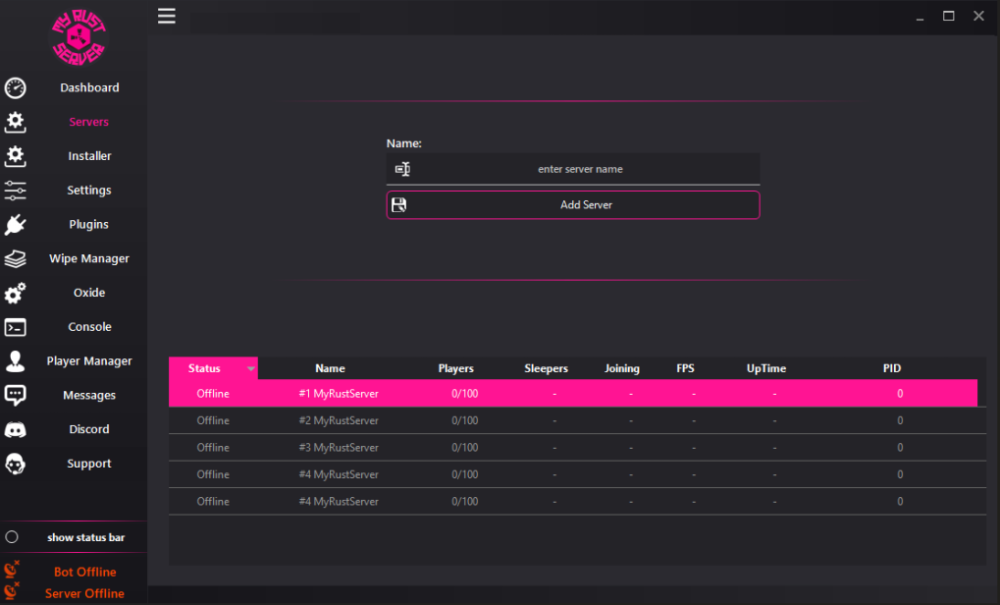Click the save icon on Add Server button
Screen dimensions: 1000x605
click(402, 204)
